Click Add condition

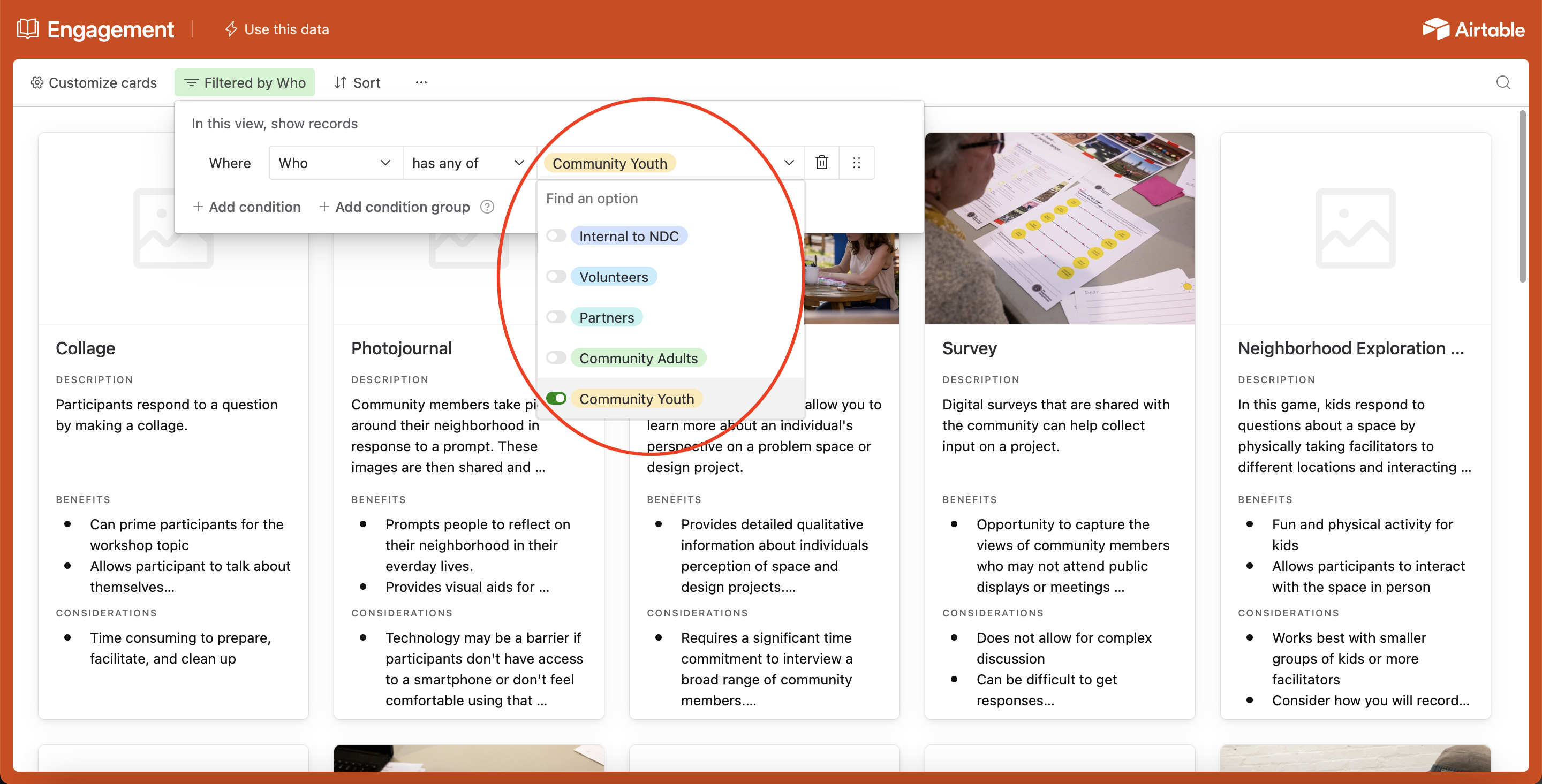tap(247, 207)
